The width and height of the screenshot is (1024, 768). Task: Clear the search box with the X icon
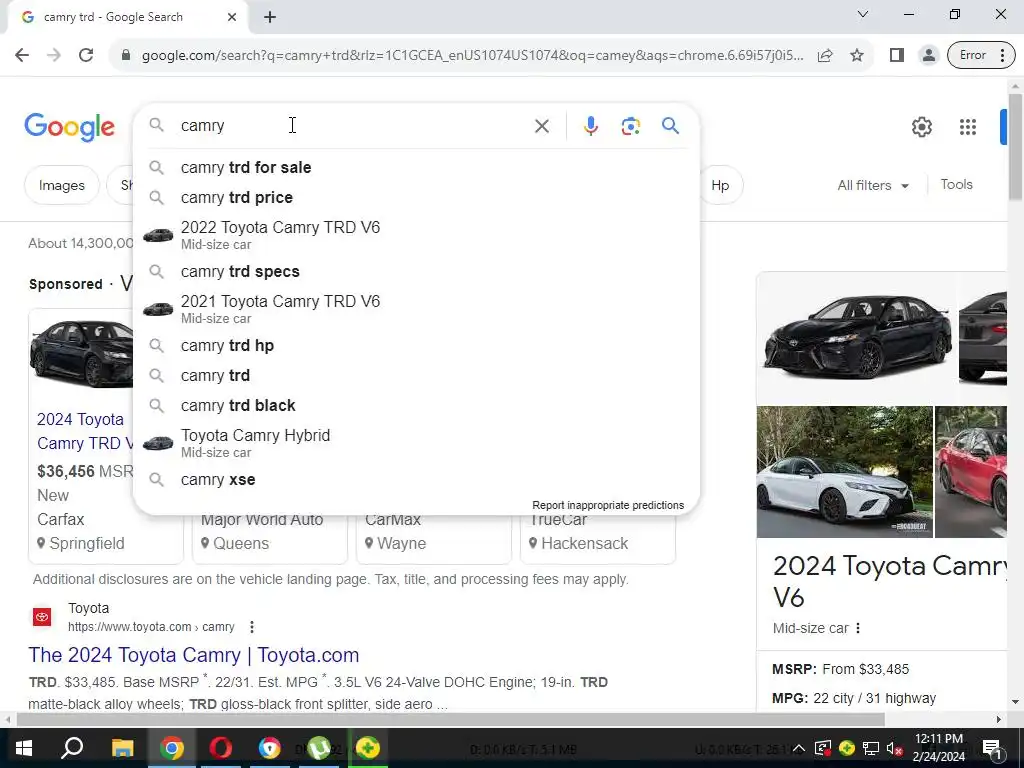pos(541,126)
